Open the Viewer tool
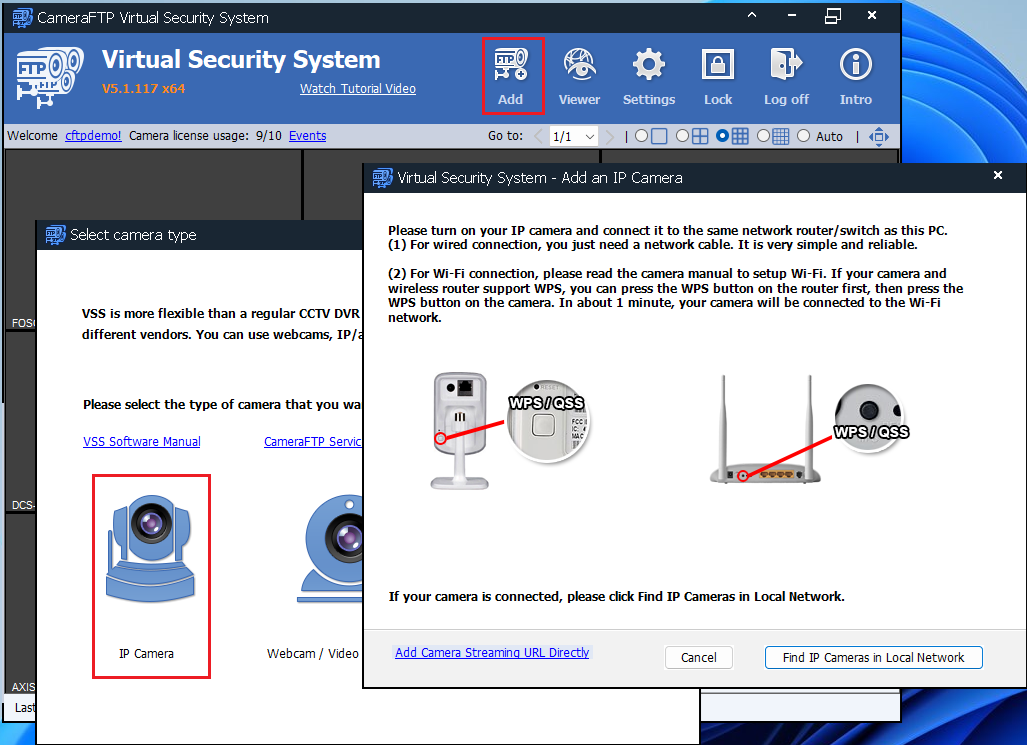 (579, 75)
